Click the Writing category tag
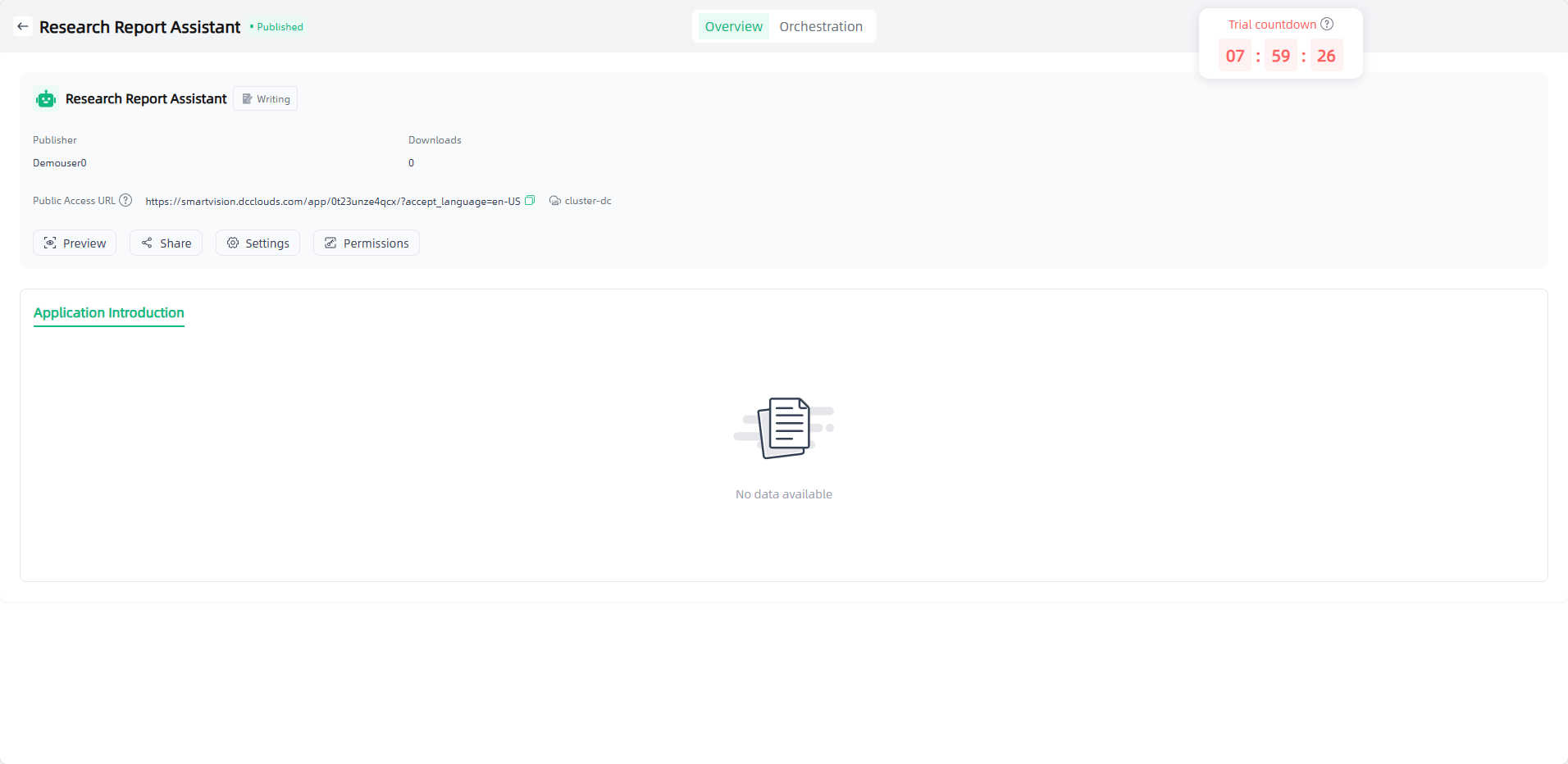The width and height of the screenshot is (1568, 764). 266,99
